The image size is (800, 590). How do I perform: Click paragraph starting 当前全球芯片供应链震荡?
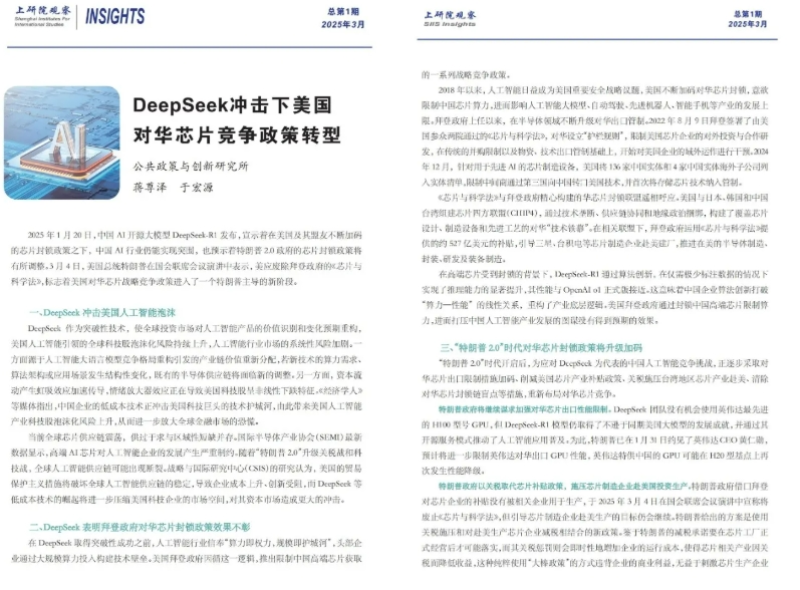click(186, 468)
